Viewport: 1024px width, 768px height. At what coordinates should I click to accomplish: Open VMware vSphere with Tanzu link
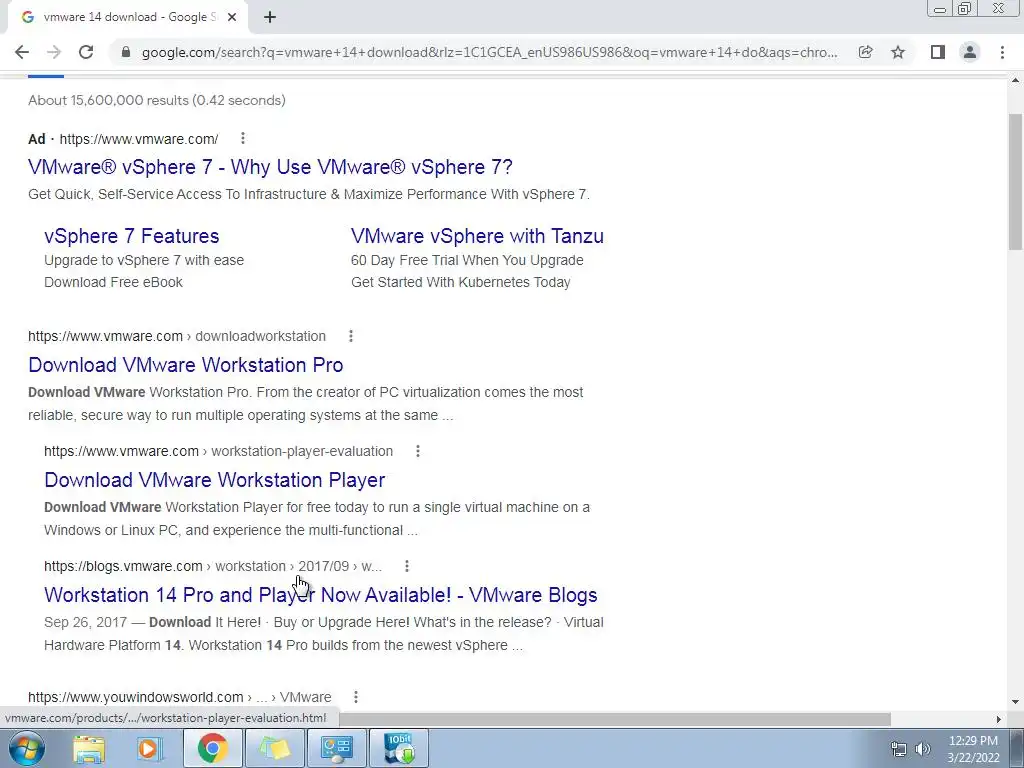[x=477, y=236]
